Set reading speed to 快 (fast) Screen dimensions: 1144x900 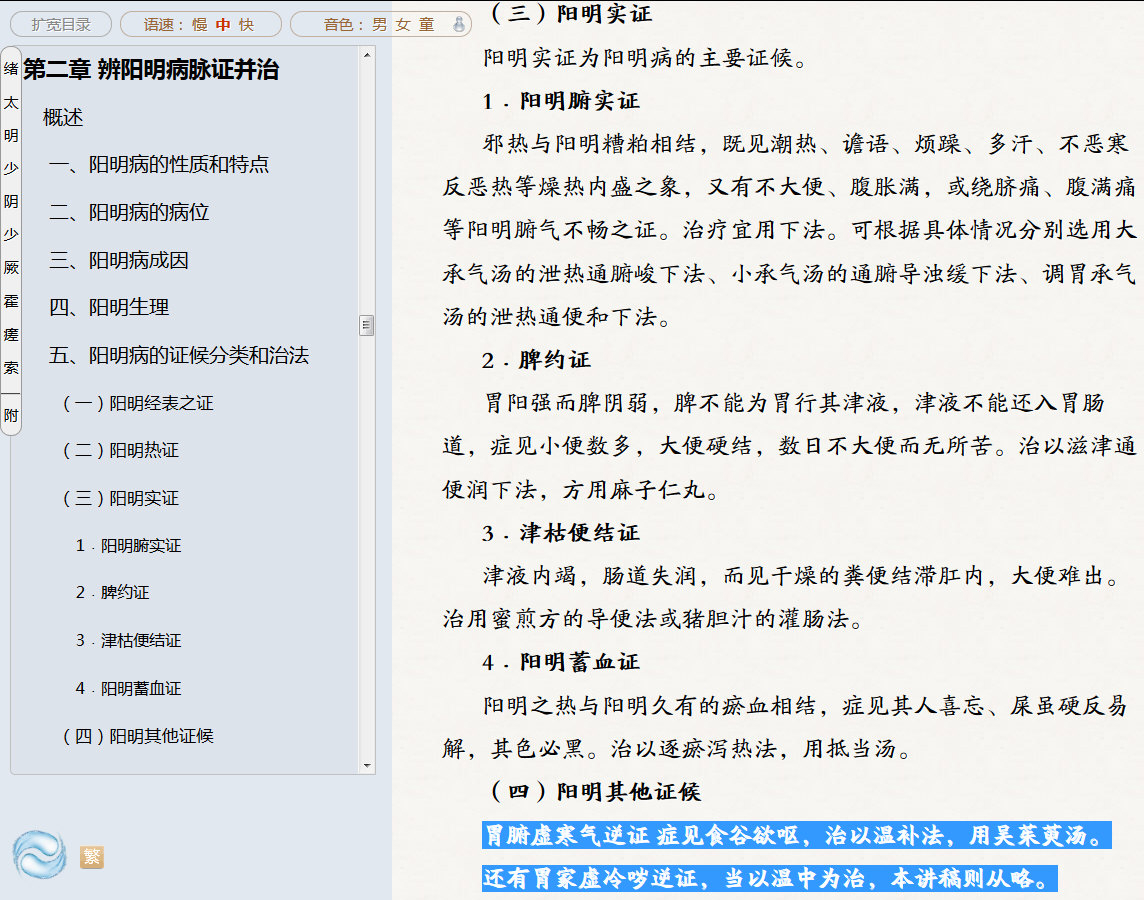click(246, 24)
